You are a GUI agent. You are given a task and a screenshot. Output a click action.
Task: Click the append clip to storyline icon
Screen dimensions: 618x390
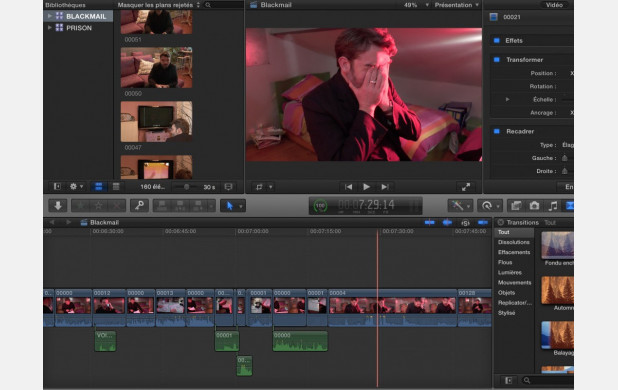[198, 206]
